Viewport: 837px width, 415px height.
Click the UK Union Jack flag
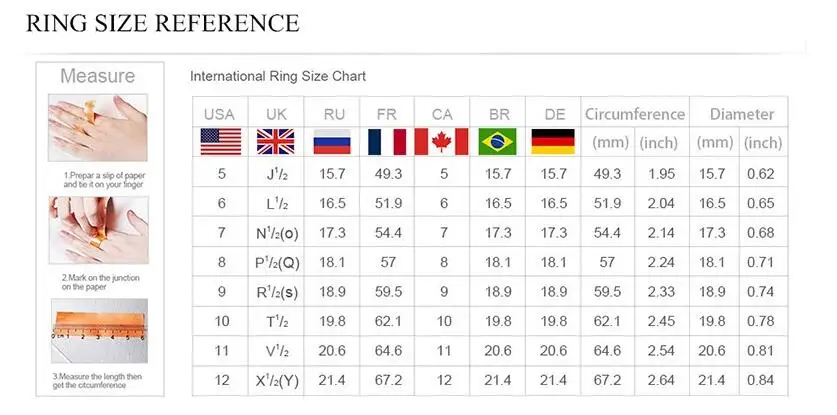click(x=275, y=142)
